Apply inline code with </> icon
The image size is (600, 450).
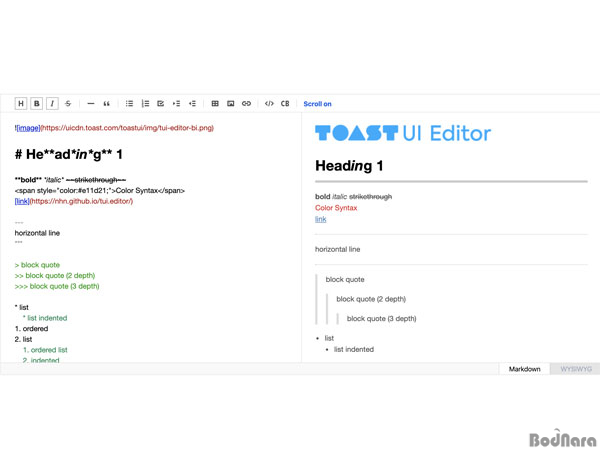click(x=269, y=103)
